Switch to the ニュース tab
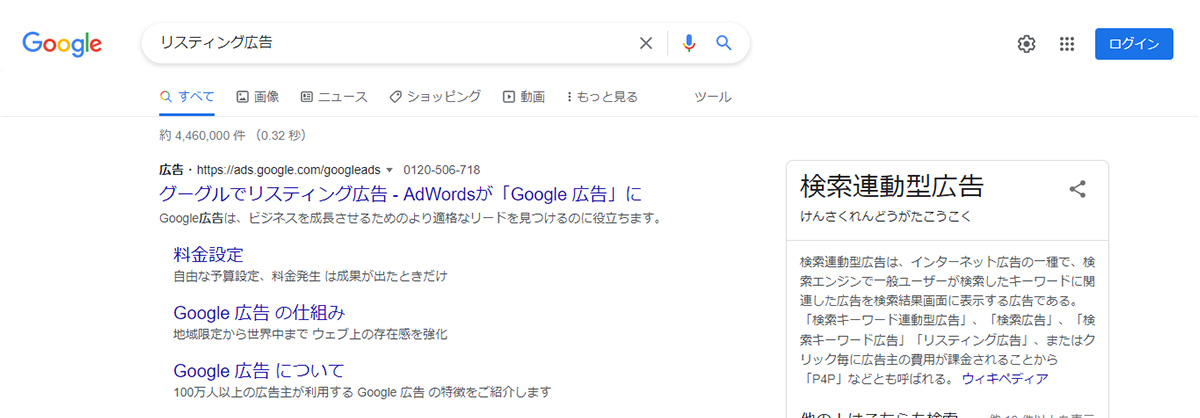 [334, 97]
